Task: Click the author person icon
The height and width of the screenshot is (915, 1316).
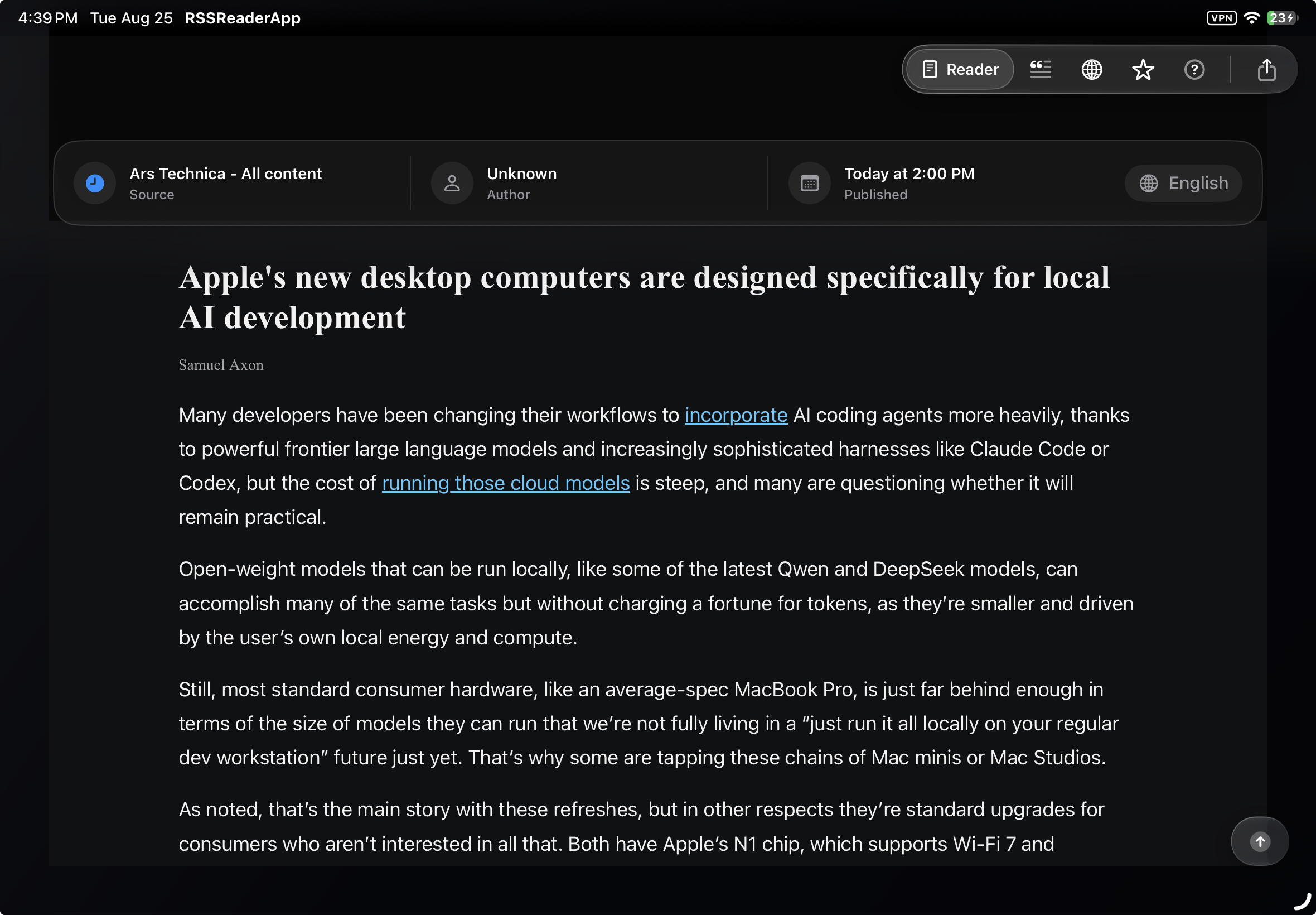Action: [x=452, y=183]
